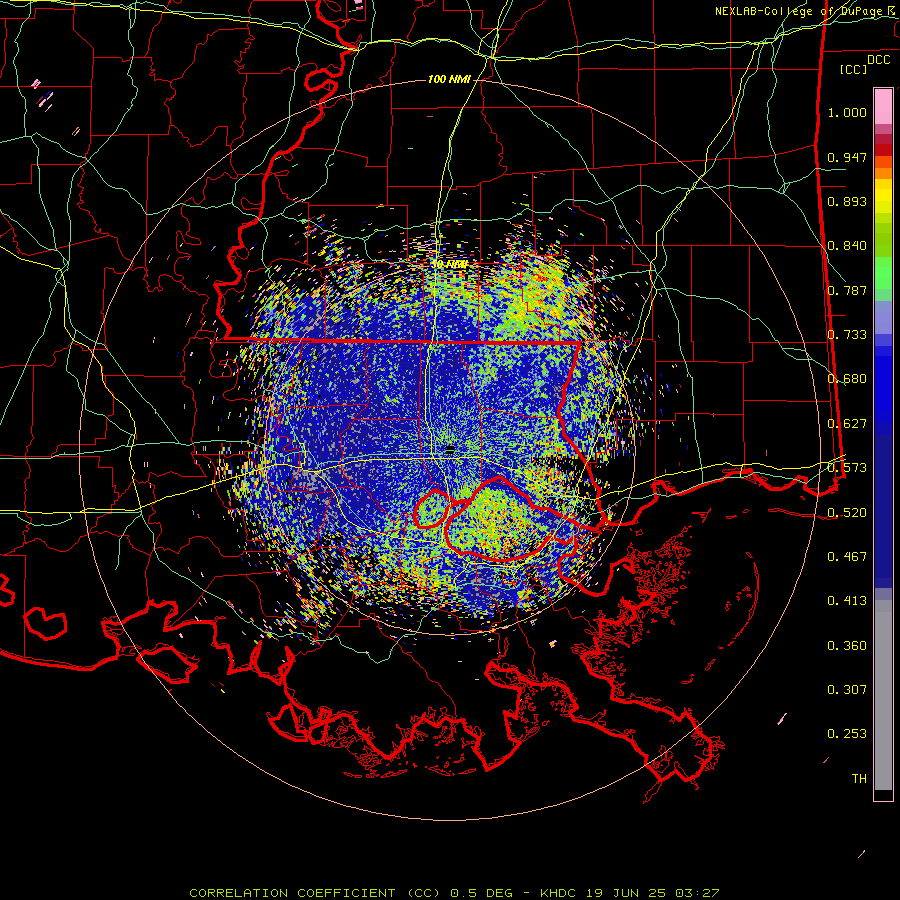Click the 0.627 color scale value
900x900 pixels.
coord(847,424)
